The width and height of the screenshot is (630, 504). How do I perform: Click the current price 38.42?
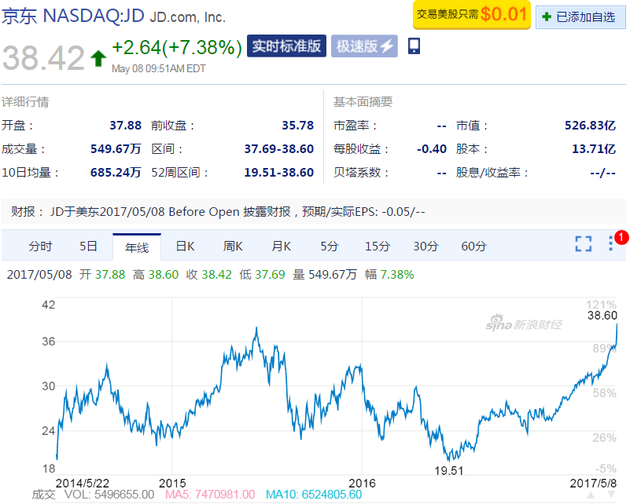[43, 58]
